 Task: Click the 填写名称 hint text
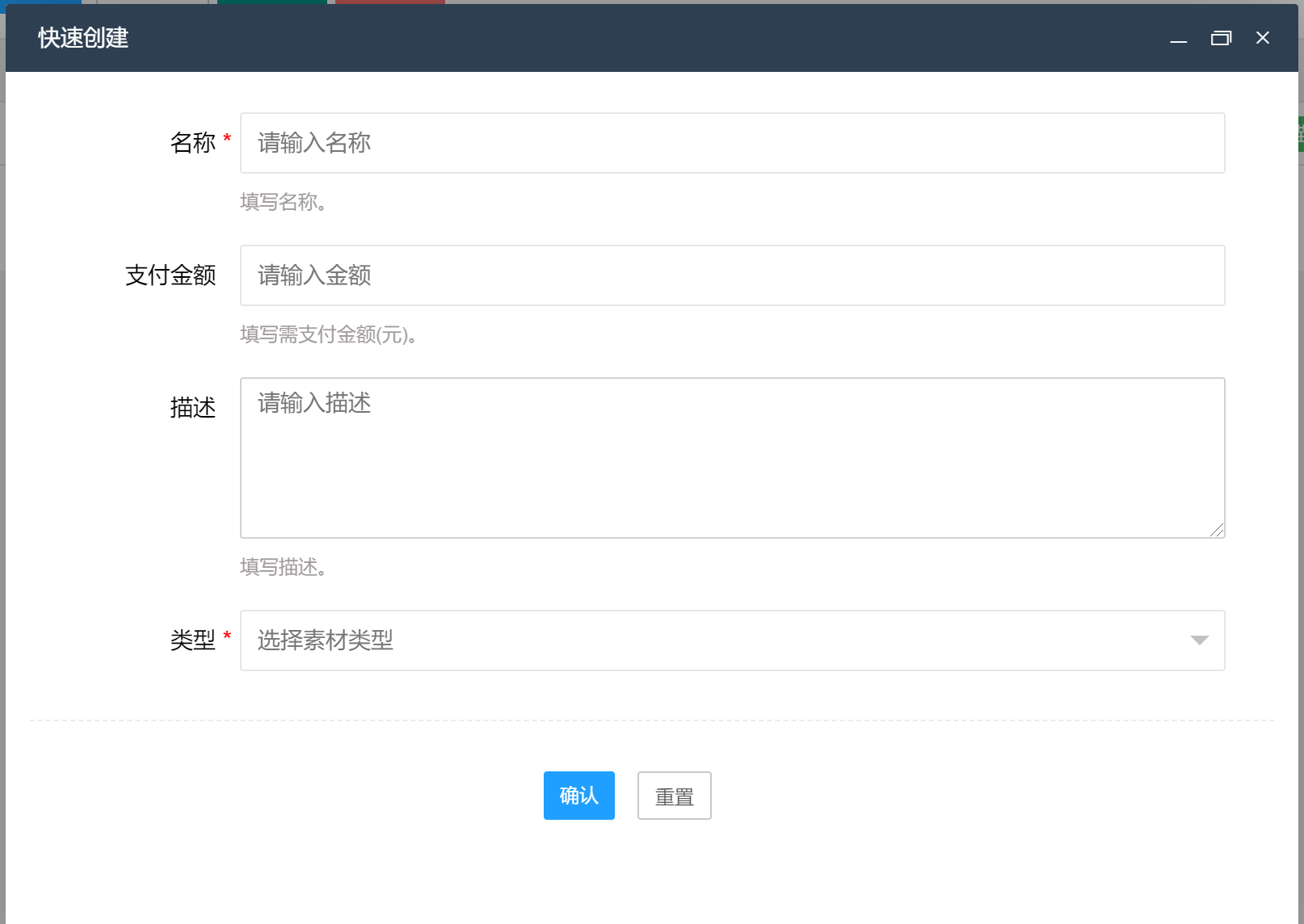click(x=283, y=202)
